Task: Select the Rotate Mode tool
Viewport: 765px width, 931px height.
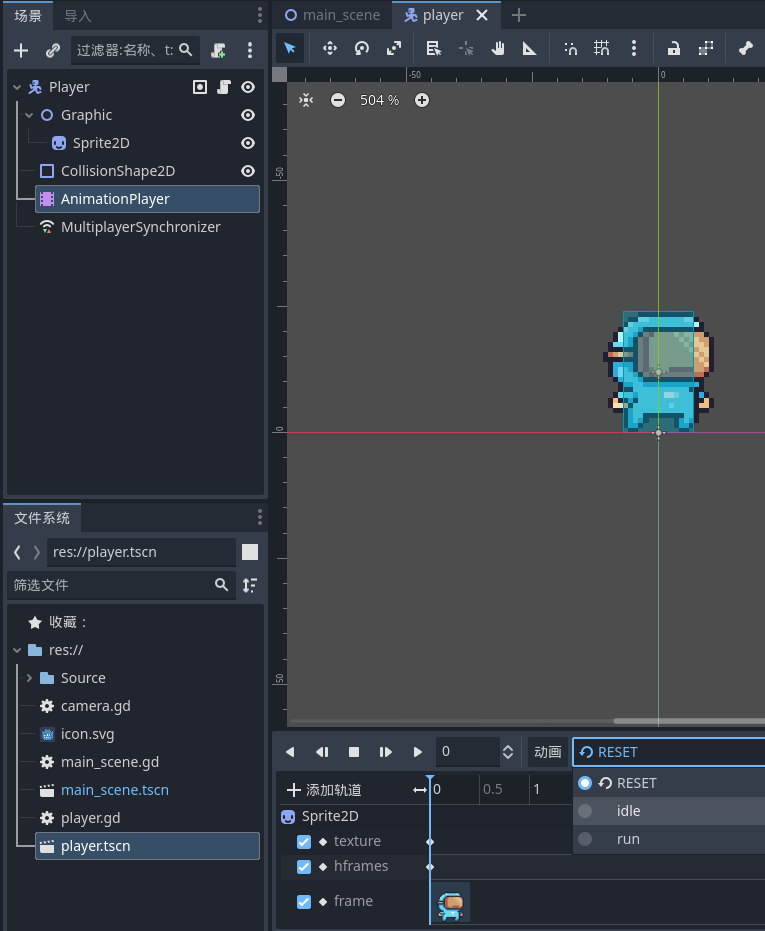Action: point(362,48)
